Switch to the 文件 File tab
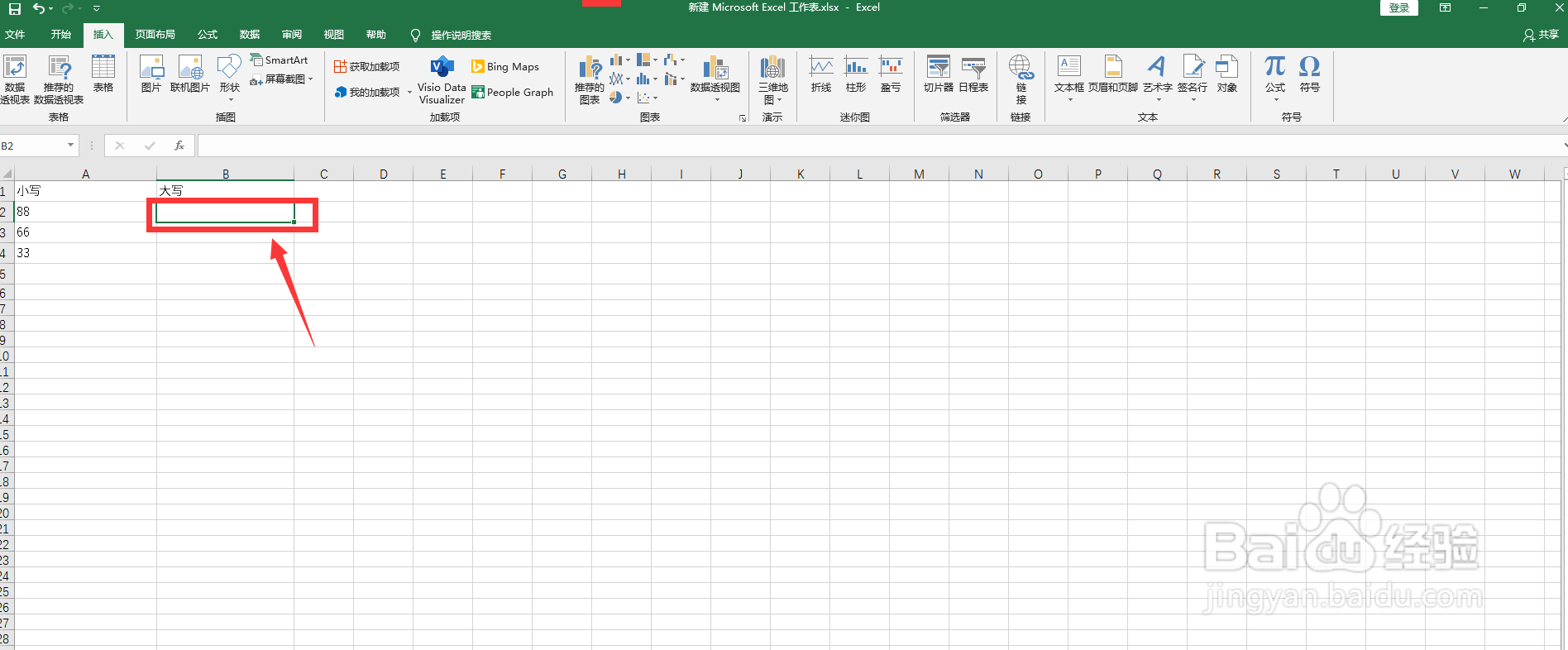Viewport: 1568px width, 650px height. pyautogui.click(x=15, y=35)
